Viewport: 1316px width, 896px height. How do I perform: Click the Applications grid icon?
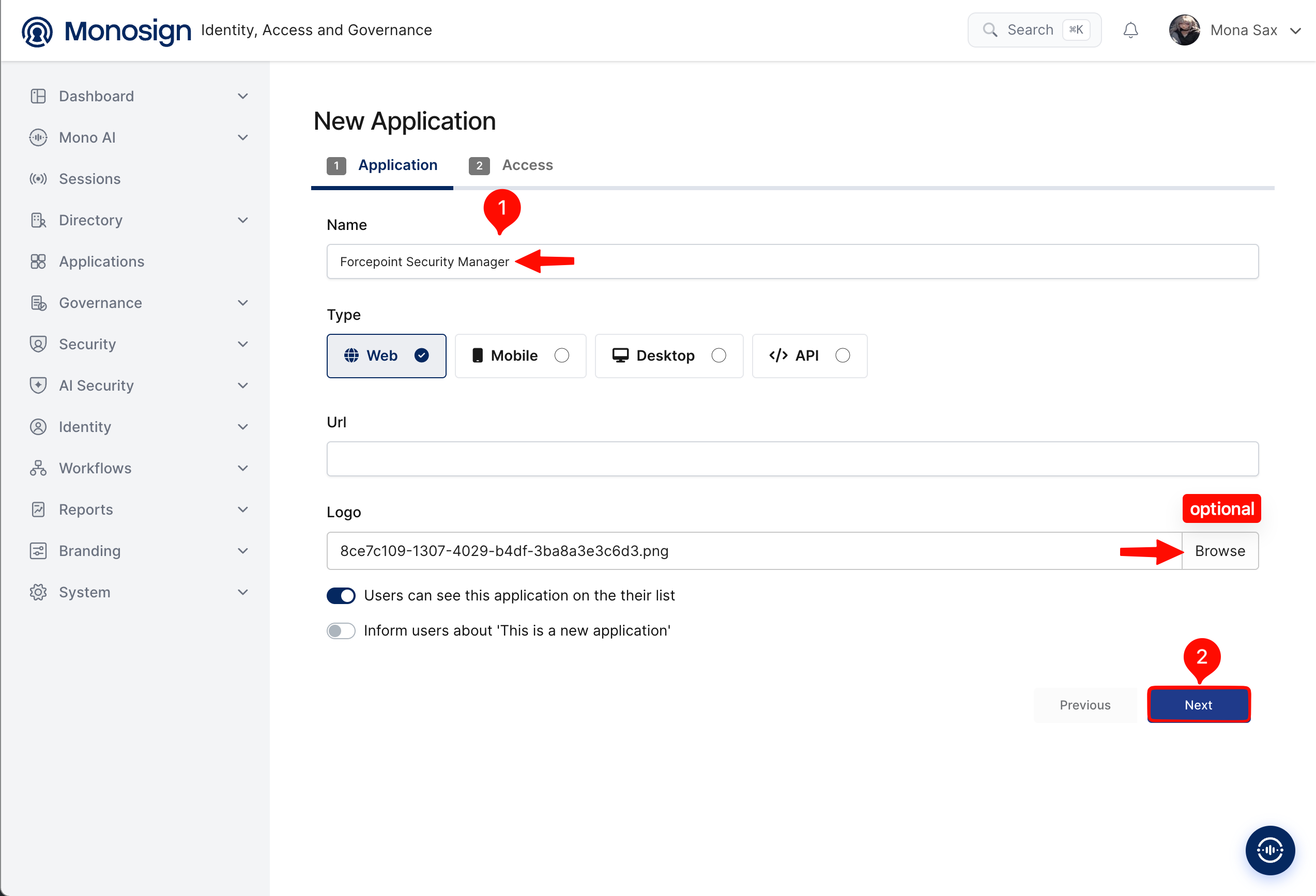click(38, 261)
